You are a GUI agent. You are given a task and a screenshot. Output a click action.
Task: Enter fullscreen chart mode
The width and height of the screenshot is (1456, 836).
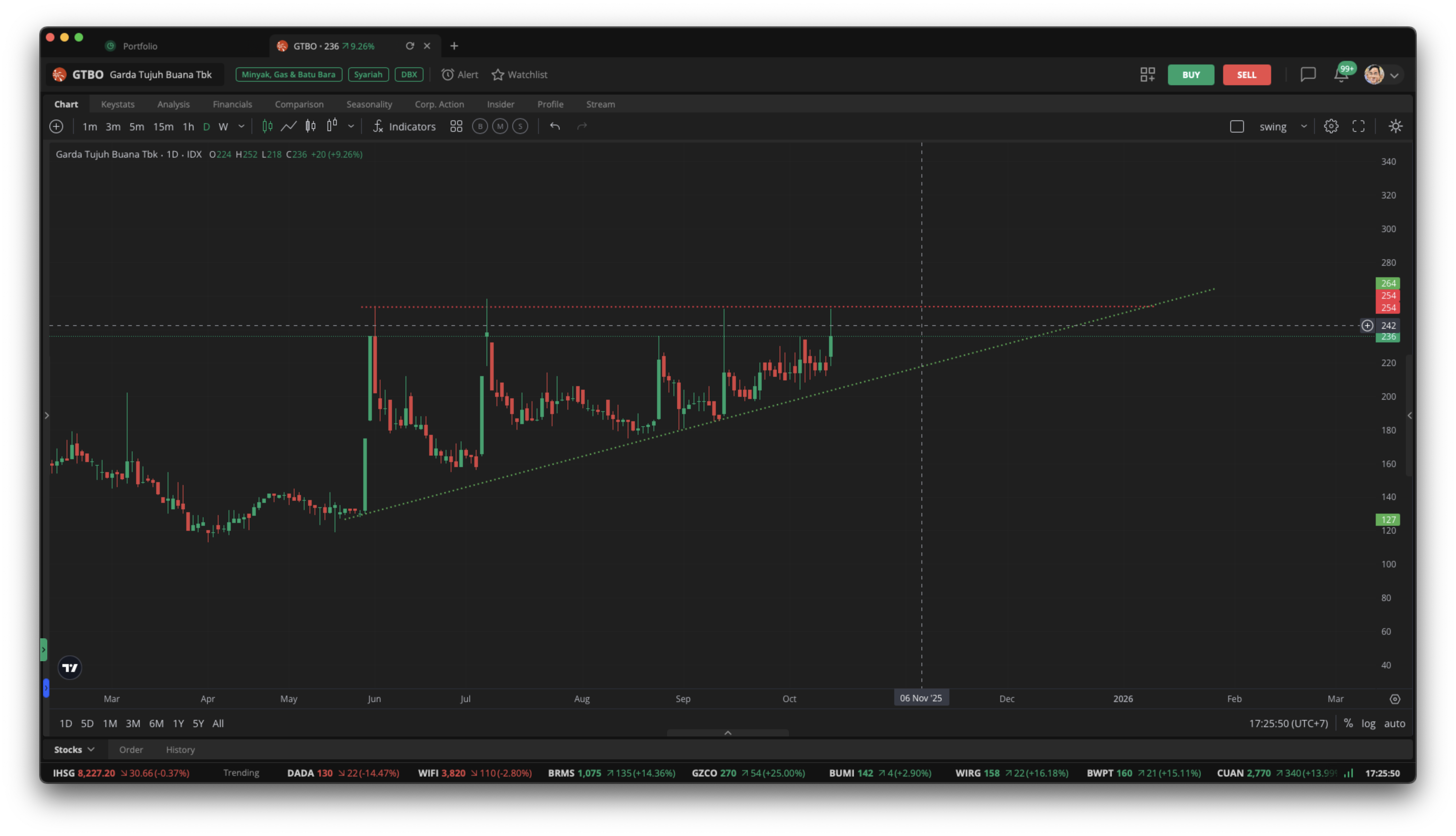point(1359,126)
